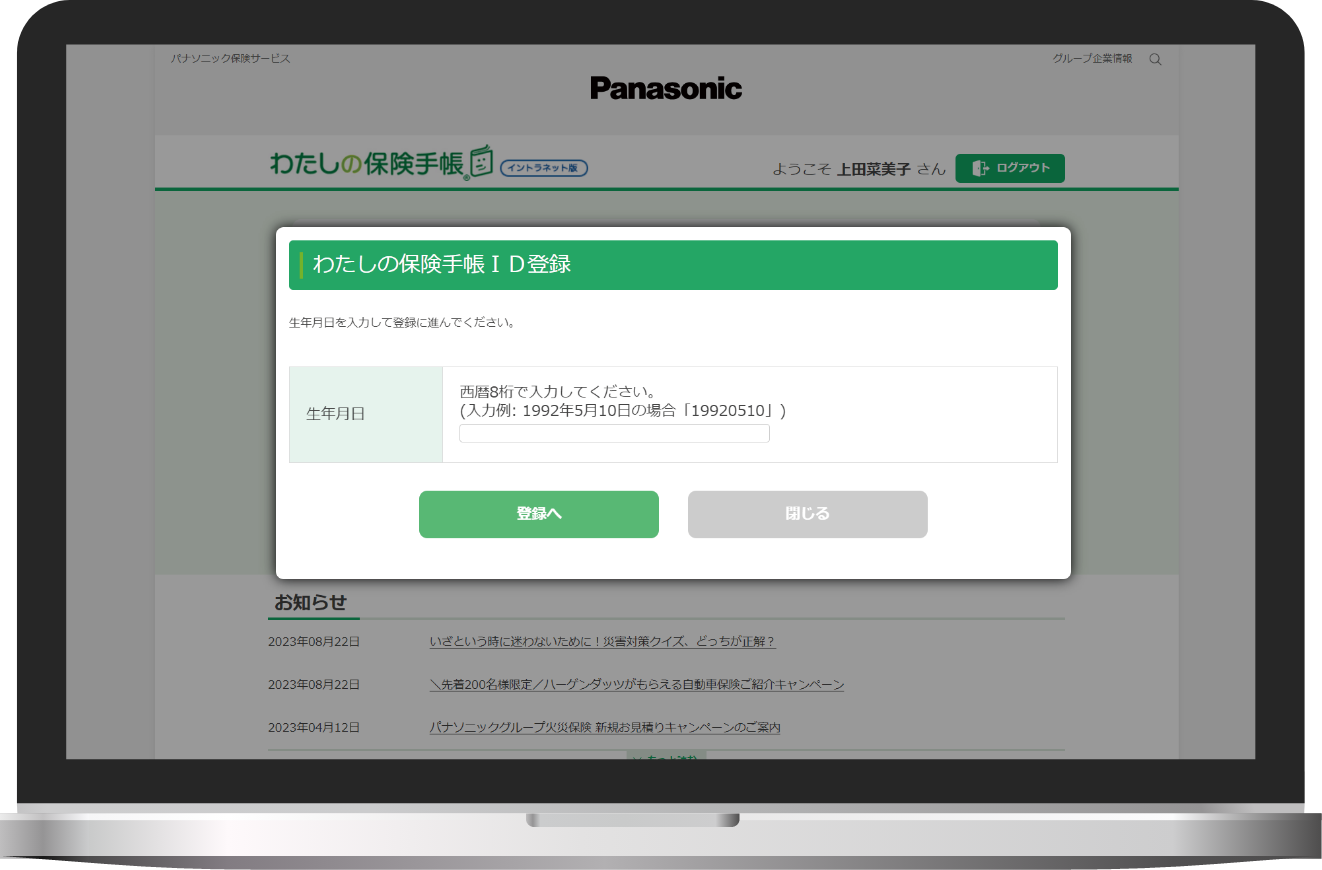This screenshot has width=1322, height=870.
Task: Click the わたしの保険手帳 logo text
Action: (367, 164)
